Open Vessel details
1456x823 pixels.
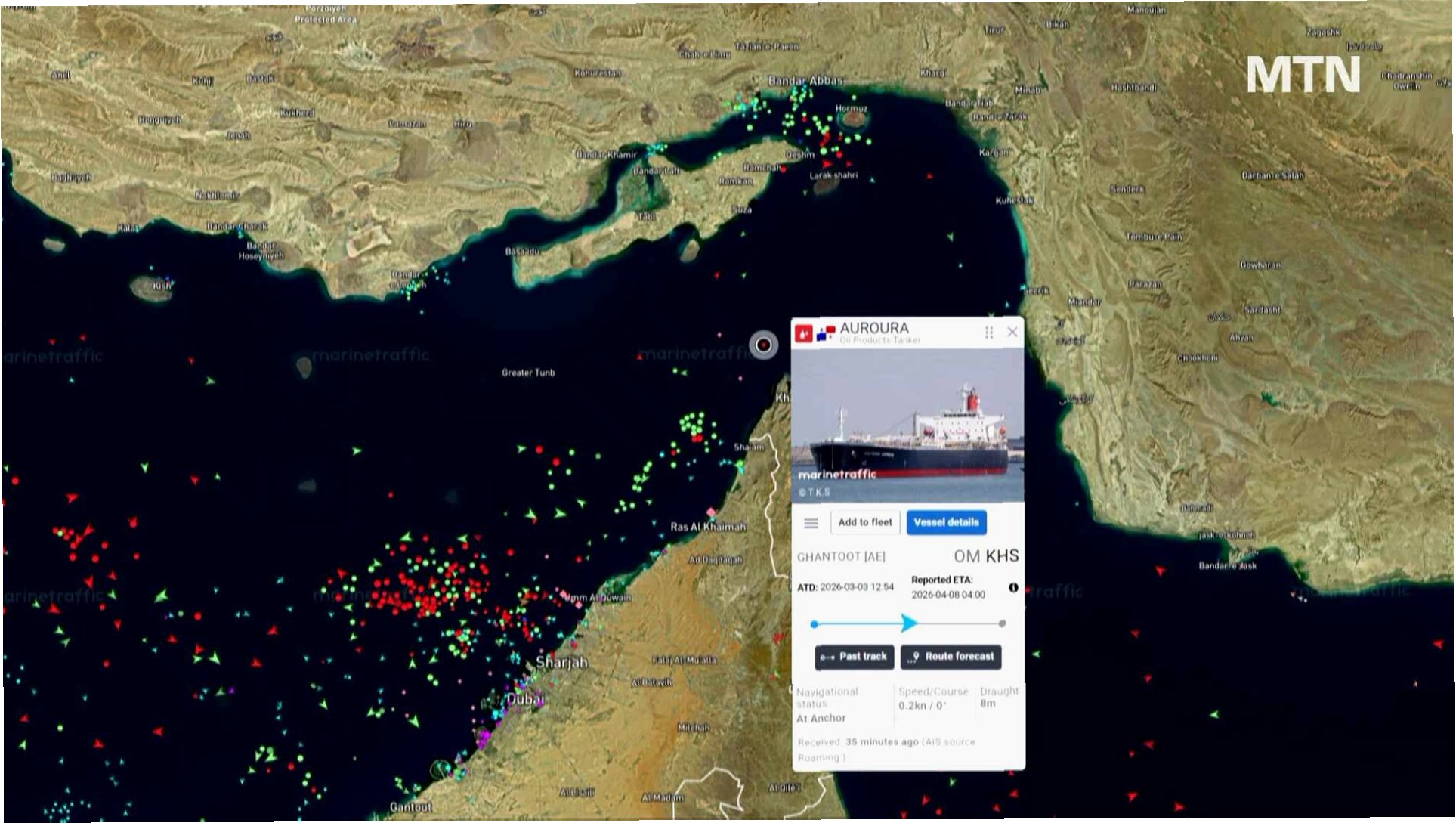point(946,522)
